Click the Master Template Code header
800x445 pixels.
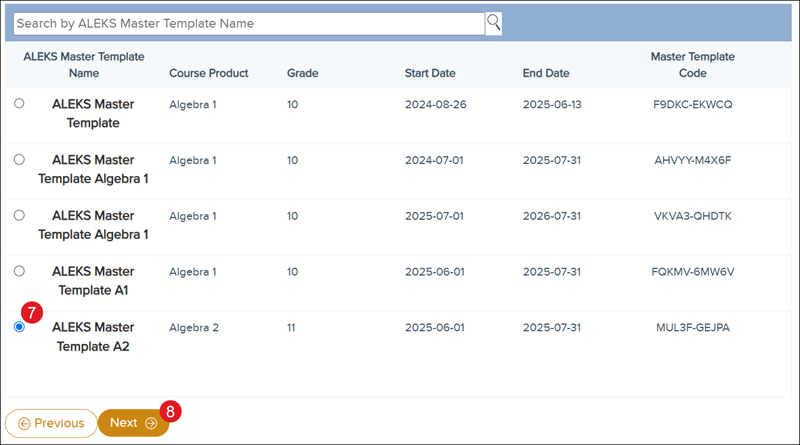pyautogui.click(x=692, y=65)
